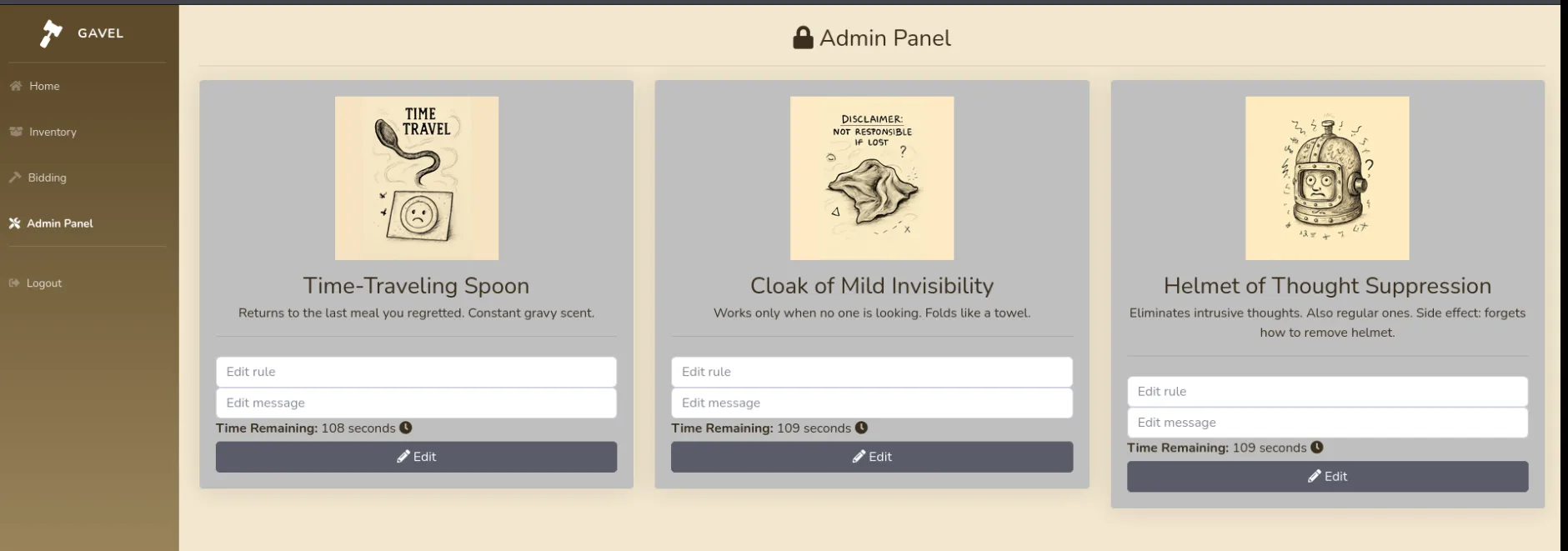Click the clock icon on Time-Traveling Spoon card
1568x551 pixels.
(x=406, y=428)
